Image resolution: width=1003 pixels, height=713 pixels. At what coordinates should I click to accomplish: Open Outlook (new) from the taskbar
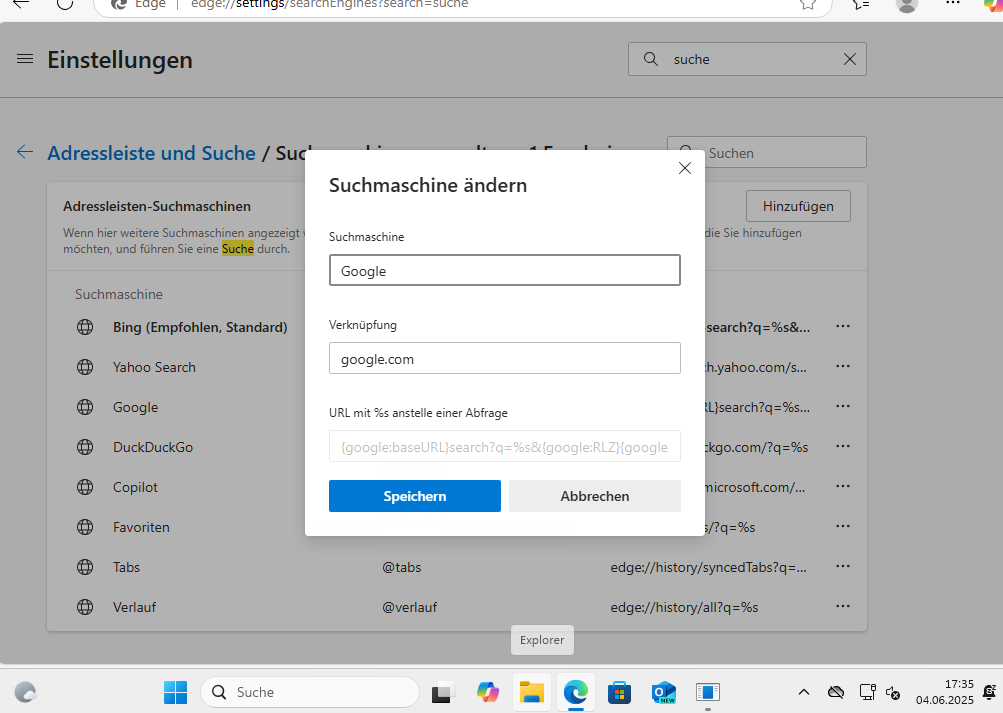coord(663,693)
